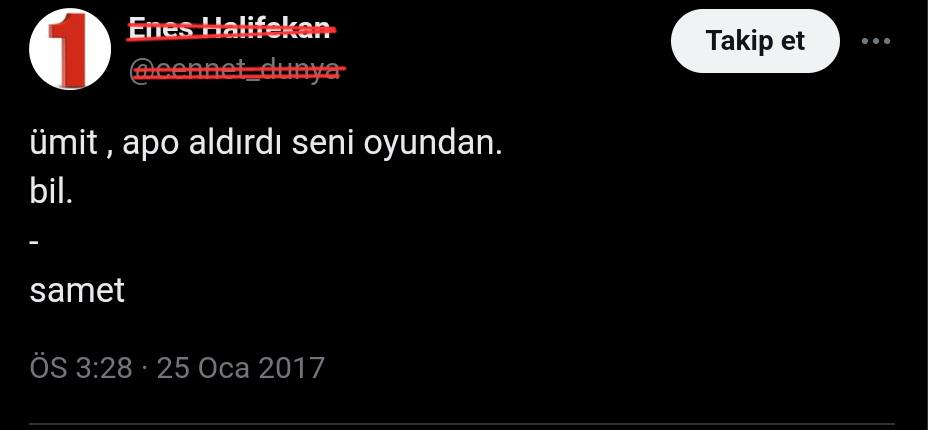
Task: Click the word aldırdı in the tweet
Action: click(x=236, y=144)
